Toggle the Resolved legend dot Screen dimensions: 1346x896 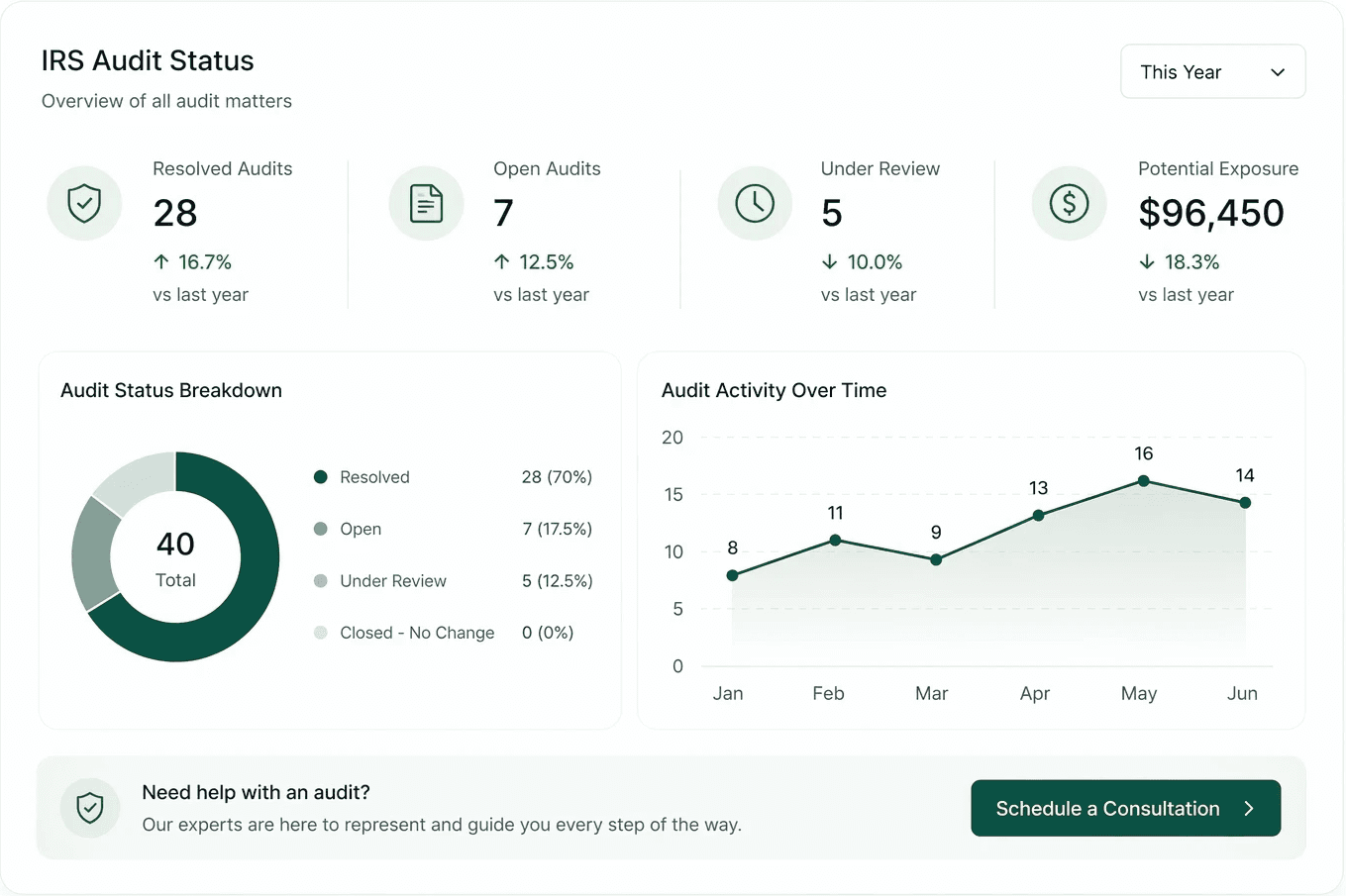click(x=320, y=477)
